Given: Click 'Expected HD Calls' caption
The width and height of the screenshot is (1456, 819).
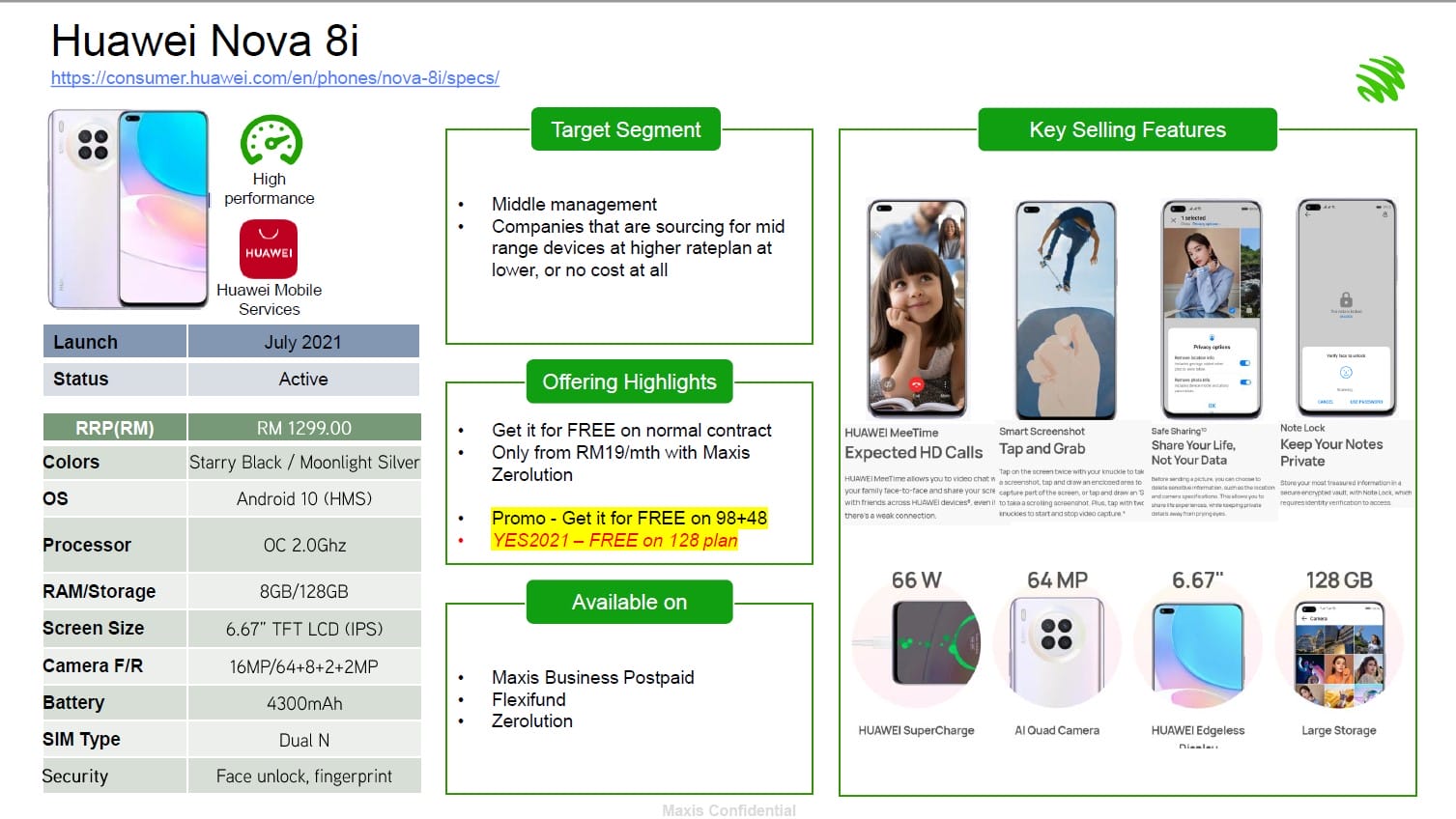Looking at the screenshot, I should click(x=913, y=452).
